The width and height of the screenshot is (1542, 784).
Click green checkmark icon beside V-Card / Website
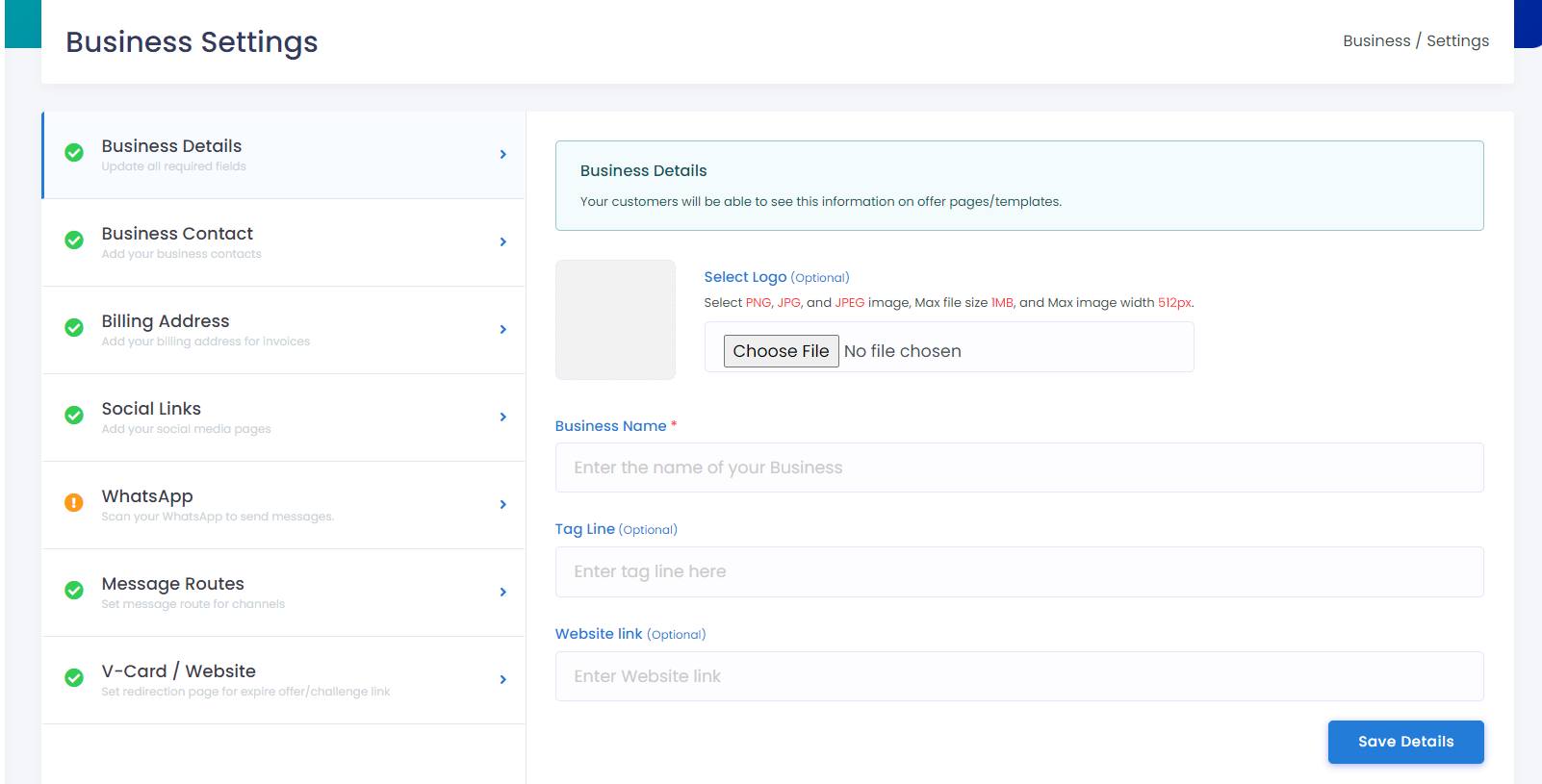[74, 678]
